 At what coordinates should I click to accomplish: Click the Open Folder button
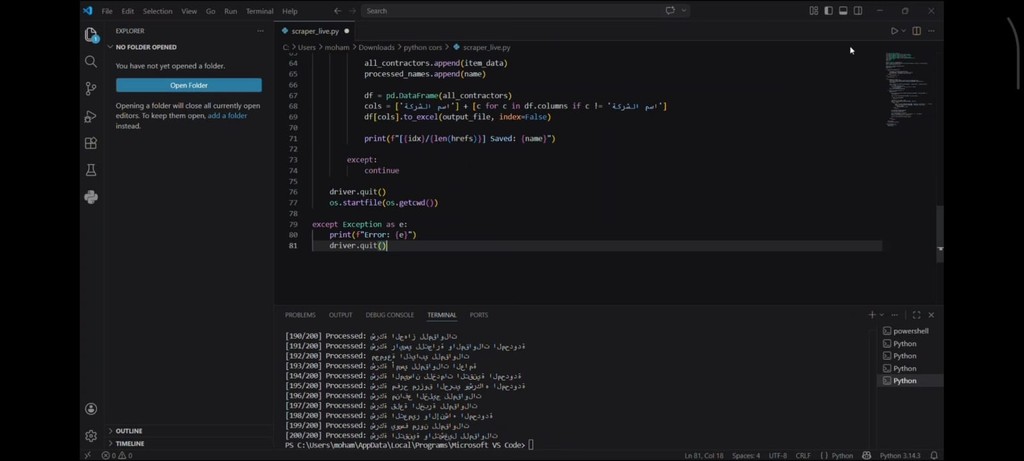pyautogui.click(x=189, y=85)
